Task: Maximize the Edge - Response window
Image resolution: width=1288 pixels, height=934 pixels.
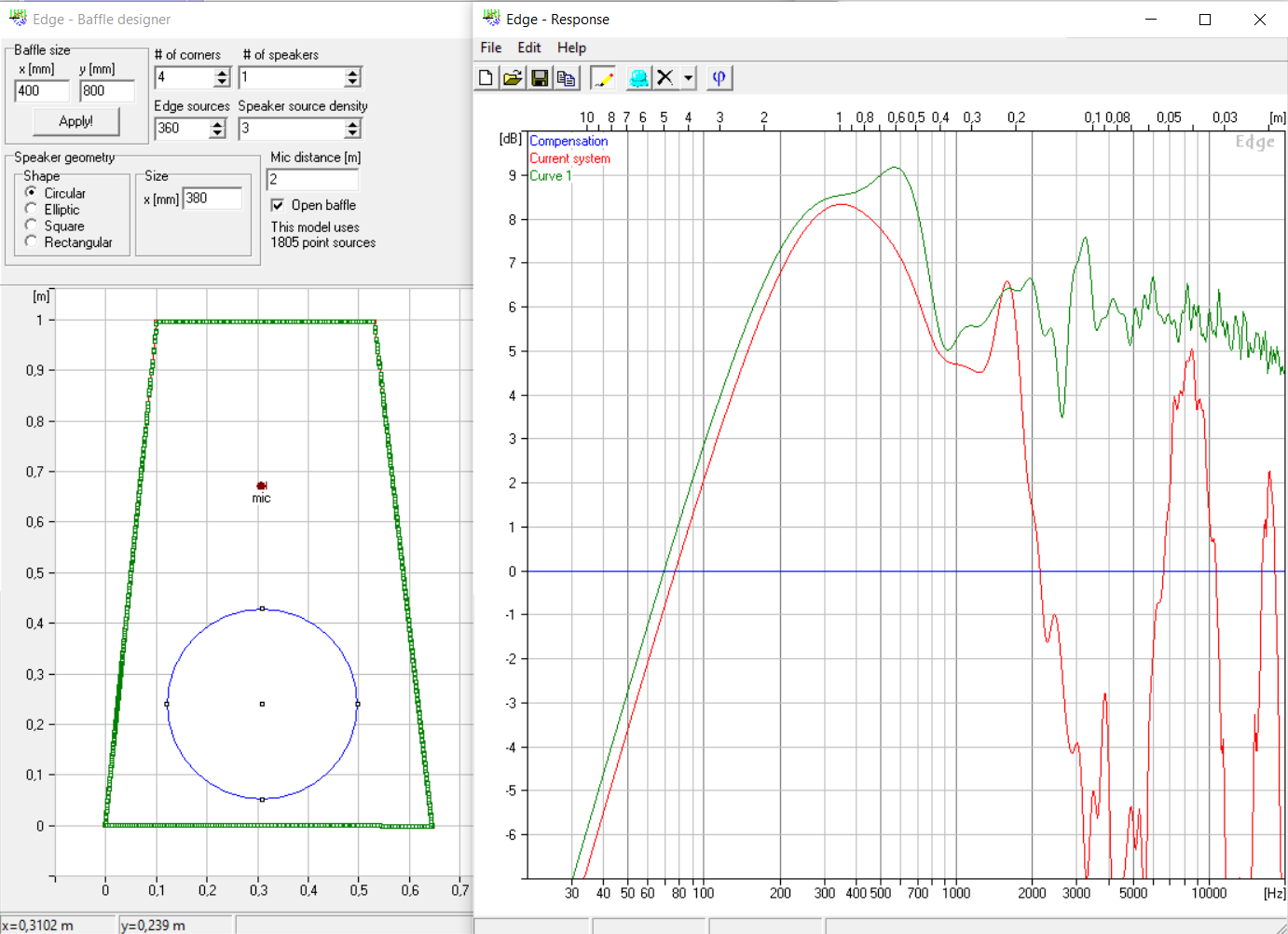Action: point(1205,19)
